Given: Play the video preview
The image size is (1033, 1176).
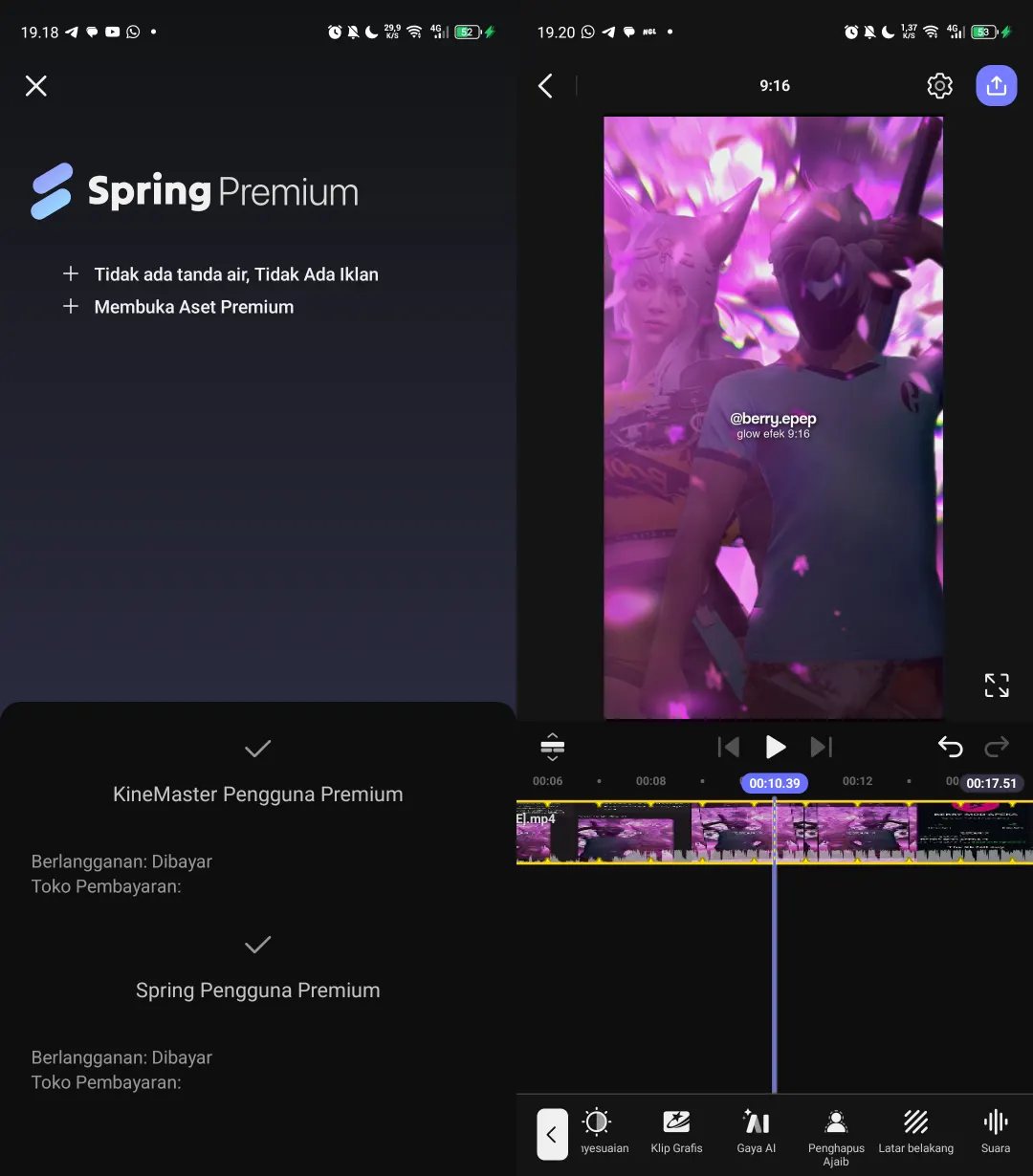Looking at the screenshot, I should (x=775, y=747).
